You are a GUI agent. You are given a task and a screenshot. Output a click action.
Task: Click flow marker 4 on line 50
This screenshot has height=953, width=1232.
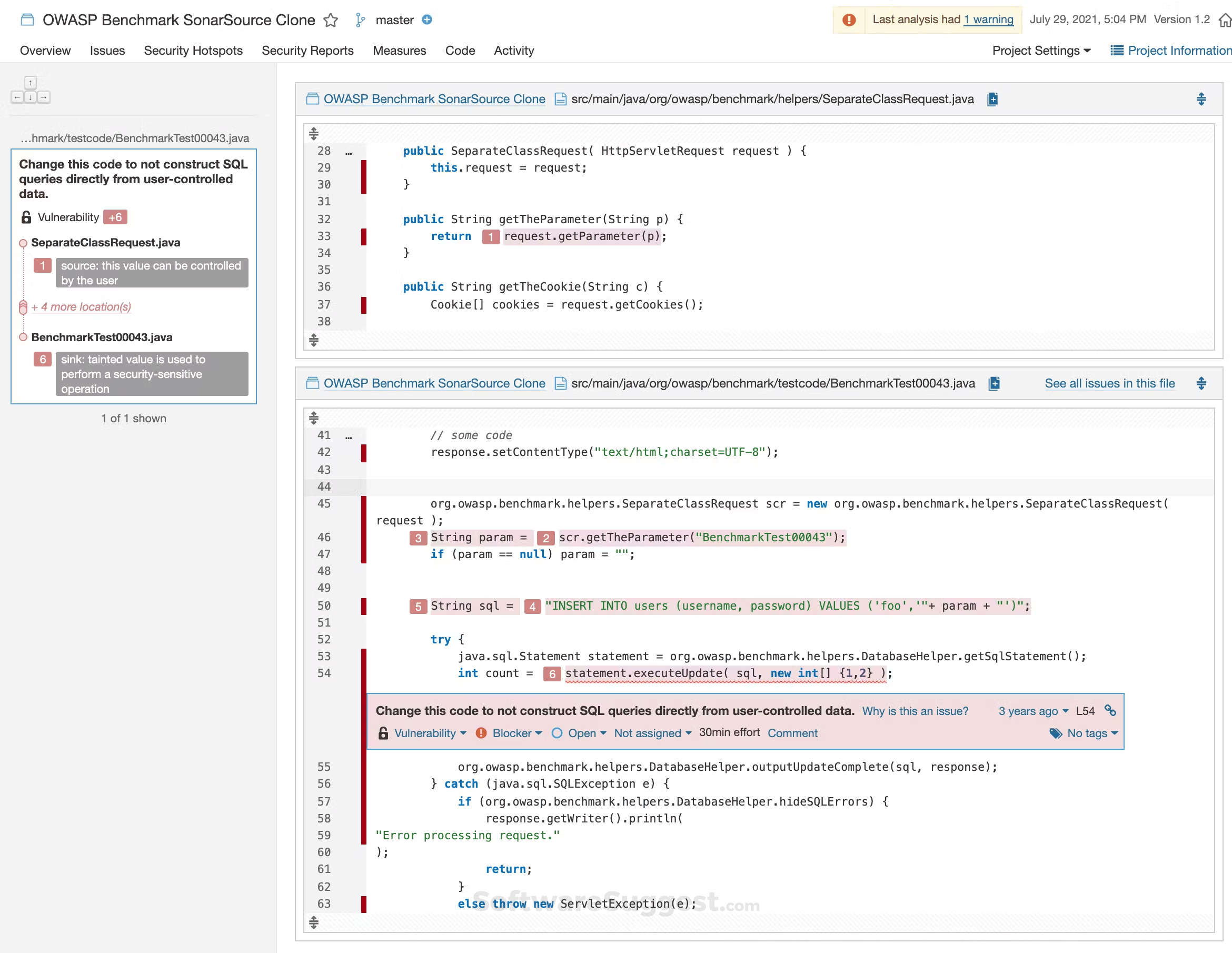coord(532,606)
